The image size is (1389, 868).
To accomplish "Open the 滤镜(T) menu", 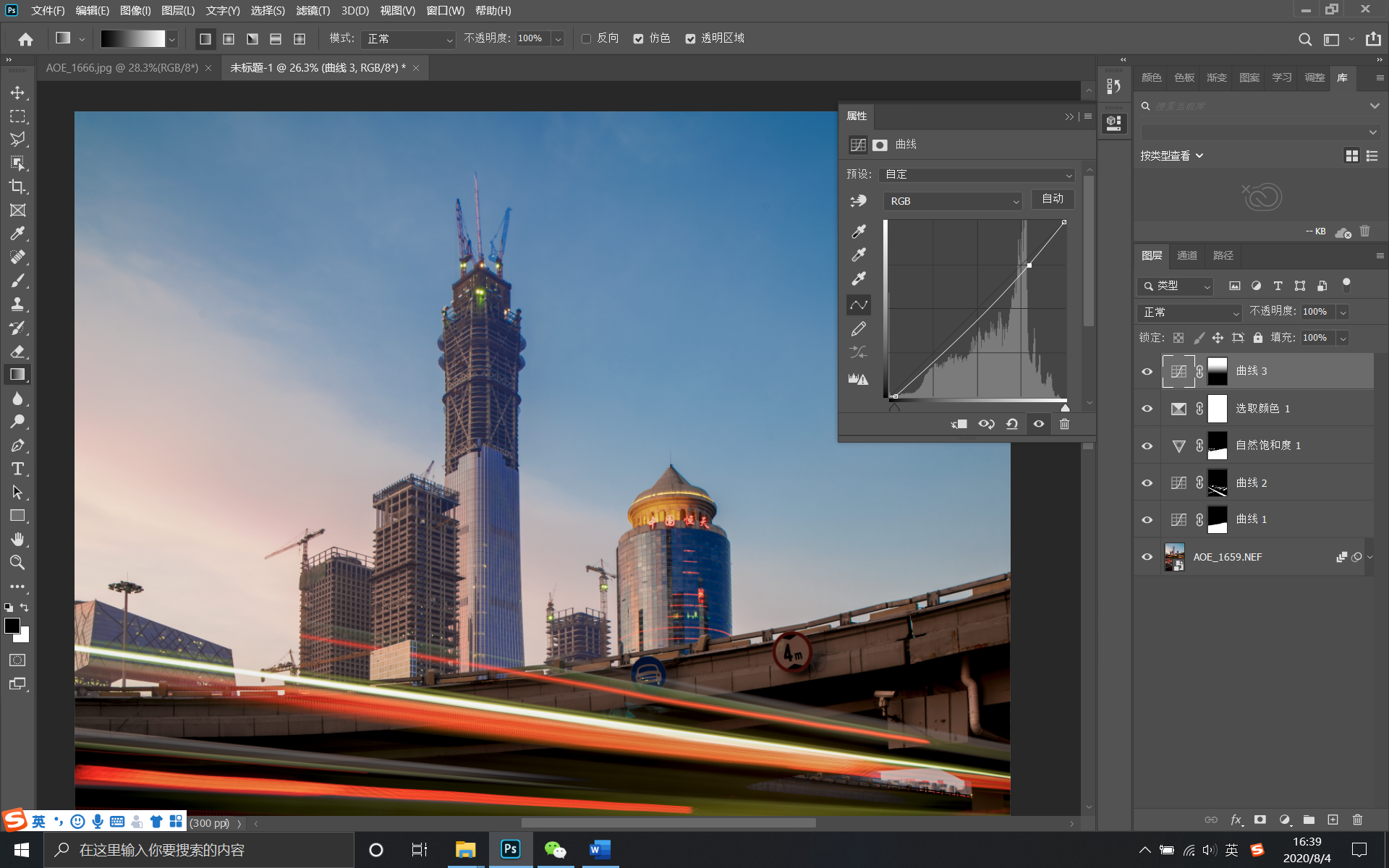I will 313,10.
